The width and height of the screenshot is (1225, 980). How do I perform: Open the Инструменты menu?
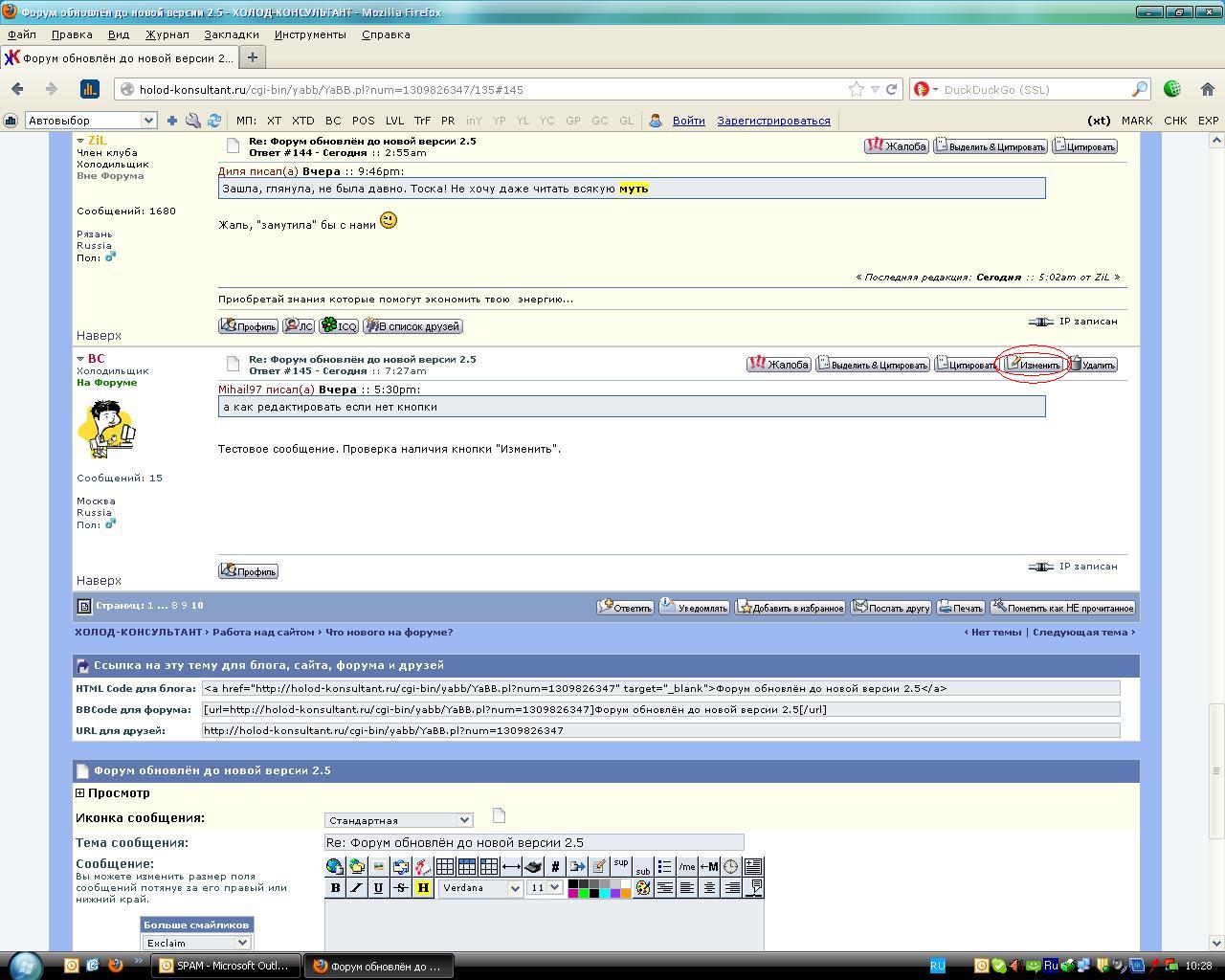click(x=310, y=34)
